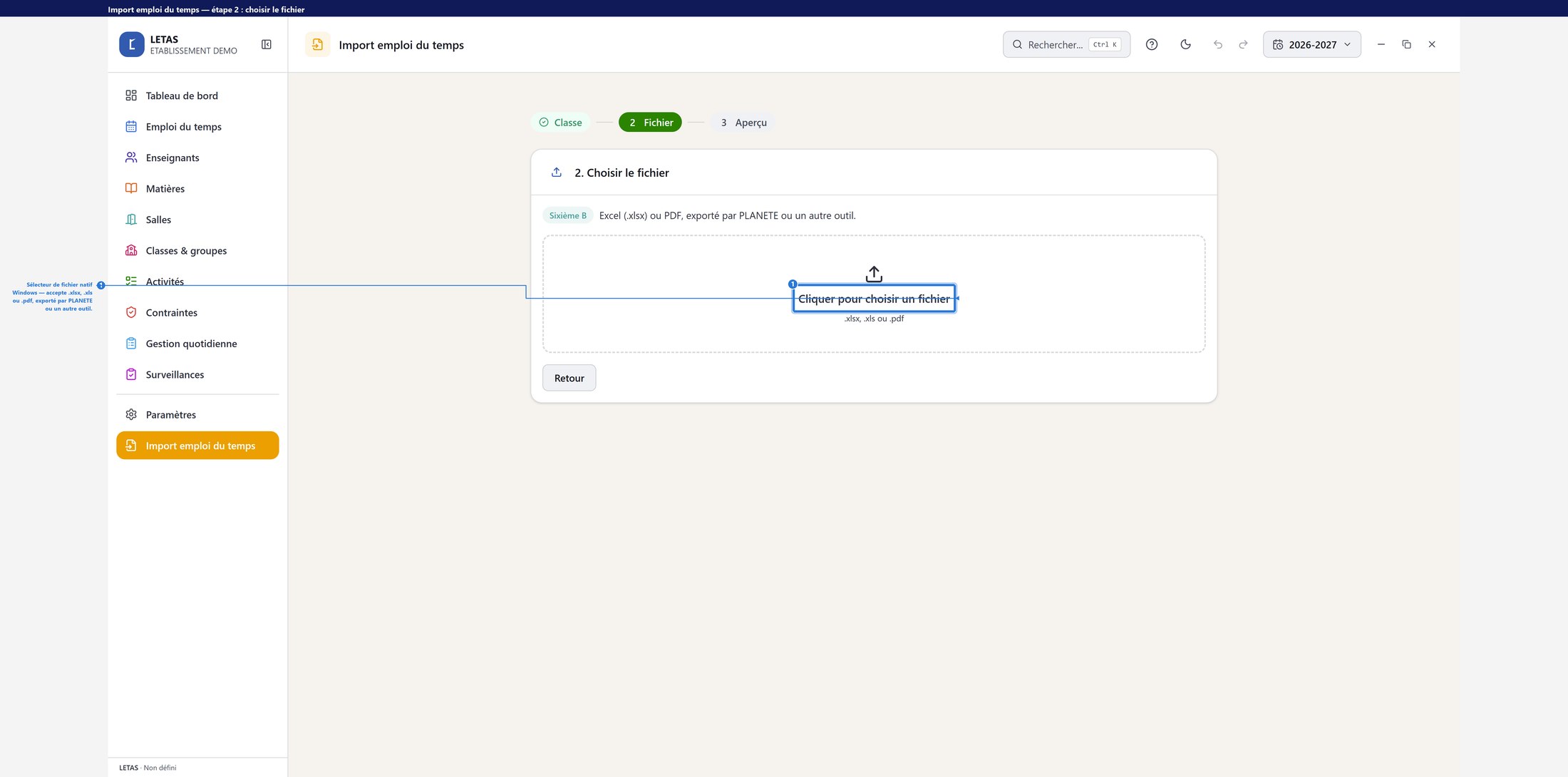Click the Retour button
The width and height of the screenshot is (1568, 777).
[569, 378]
